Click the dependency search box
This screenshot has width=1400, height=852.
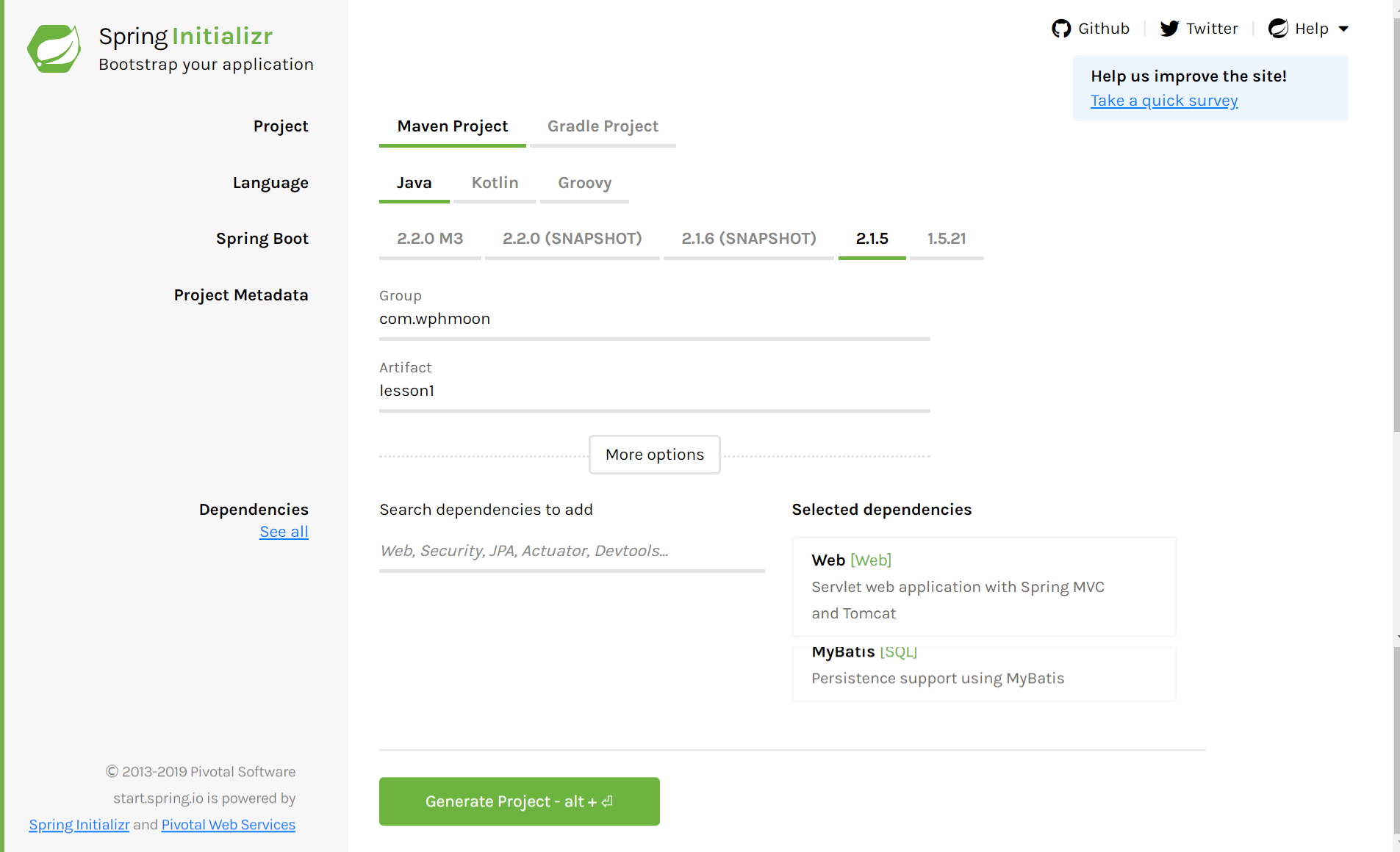pyautogui.click(x=572, y=551)
